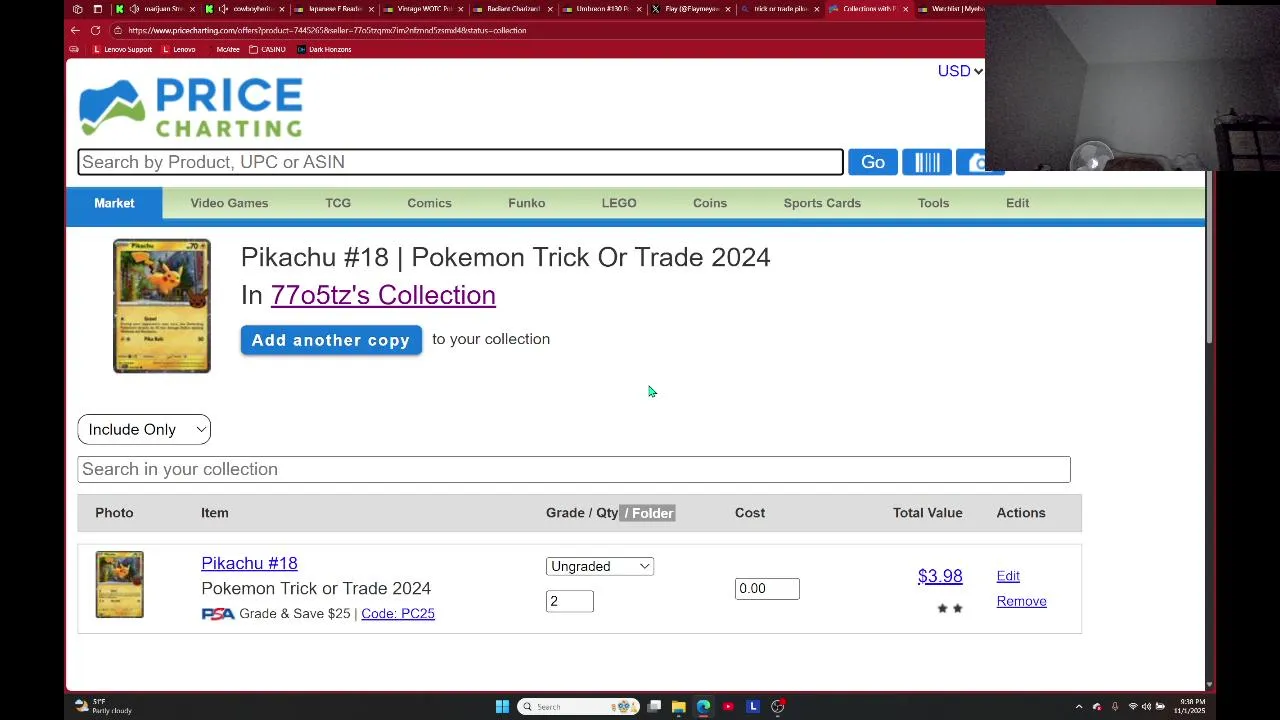Open the McAfee bookmark
The width and height of the screenshot is (1280, 720).
(x=222, y=49)
